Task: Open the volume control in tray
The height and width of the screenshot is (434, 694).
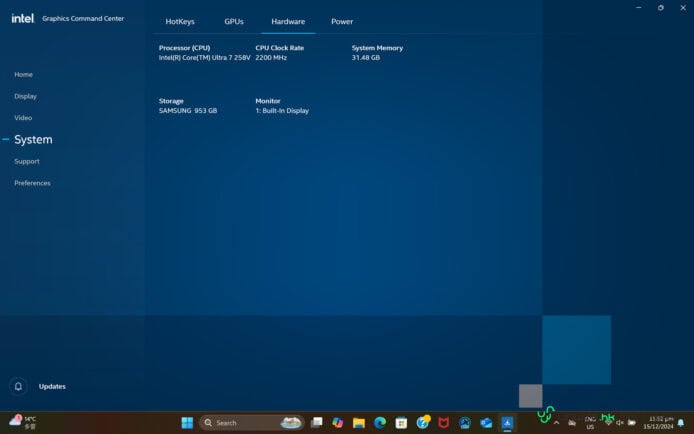Action: pos(620,423)
